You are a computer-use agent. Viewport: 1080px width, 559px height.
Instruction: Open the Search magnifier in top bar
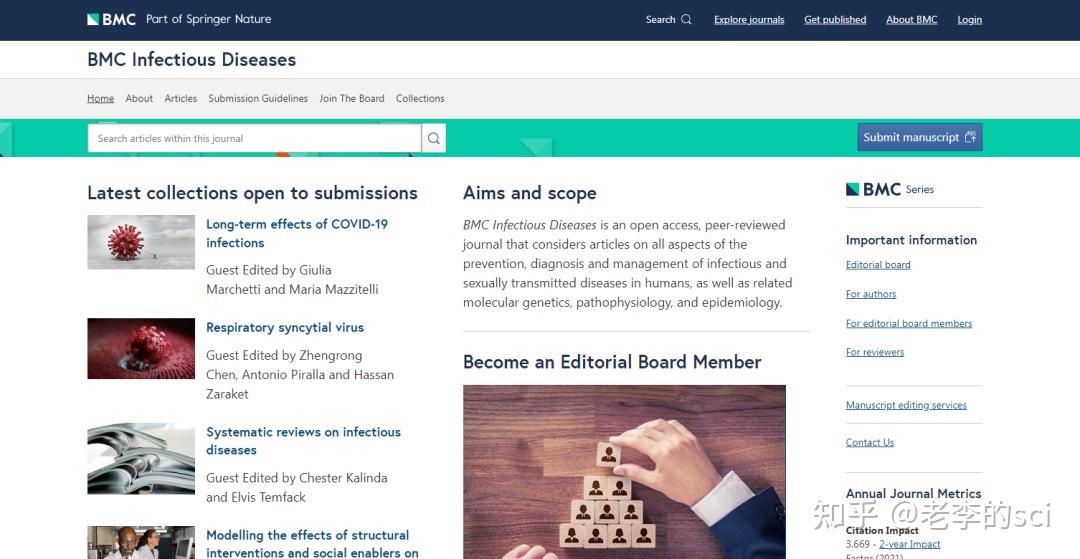coord(686,19)
